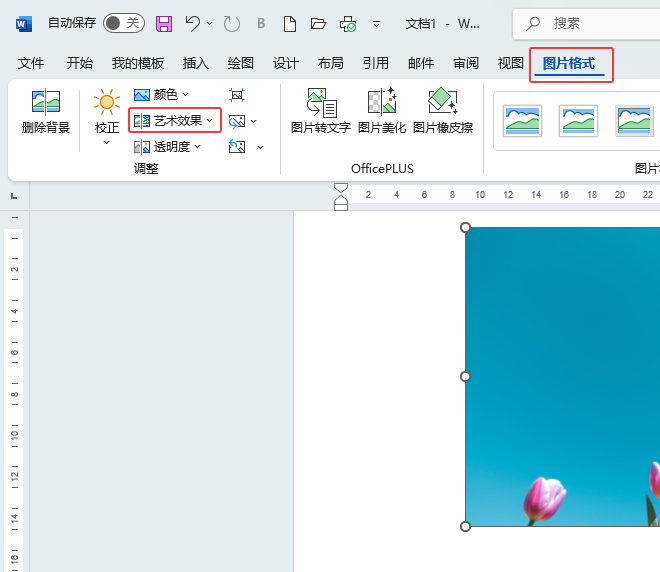Screen dimensions: 660x572
Task: Click 图片橡皮擦 picture eraser button
Action: [x=443, y=111]
